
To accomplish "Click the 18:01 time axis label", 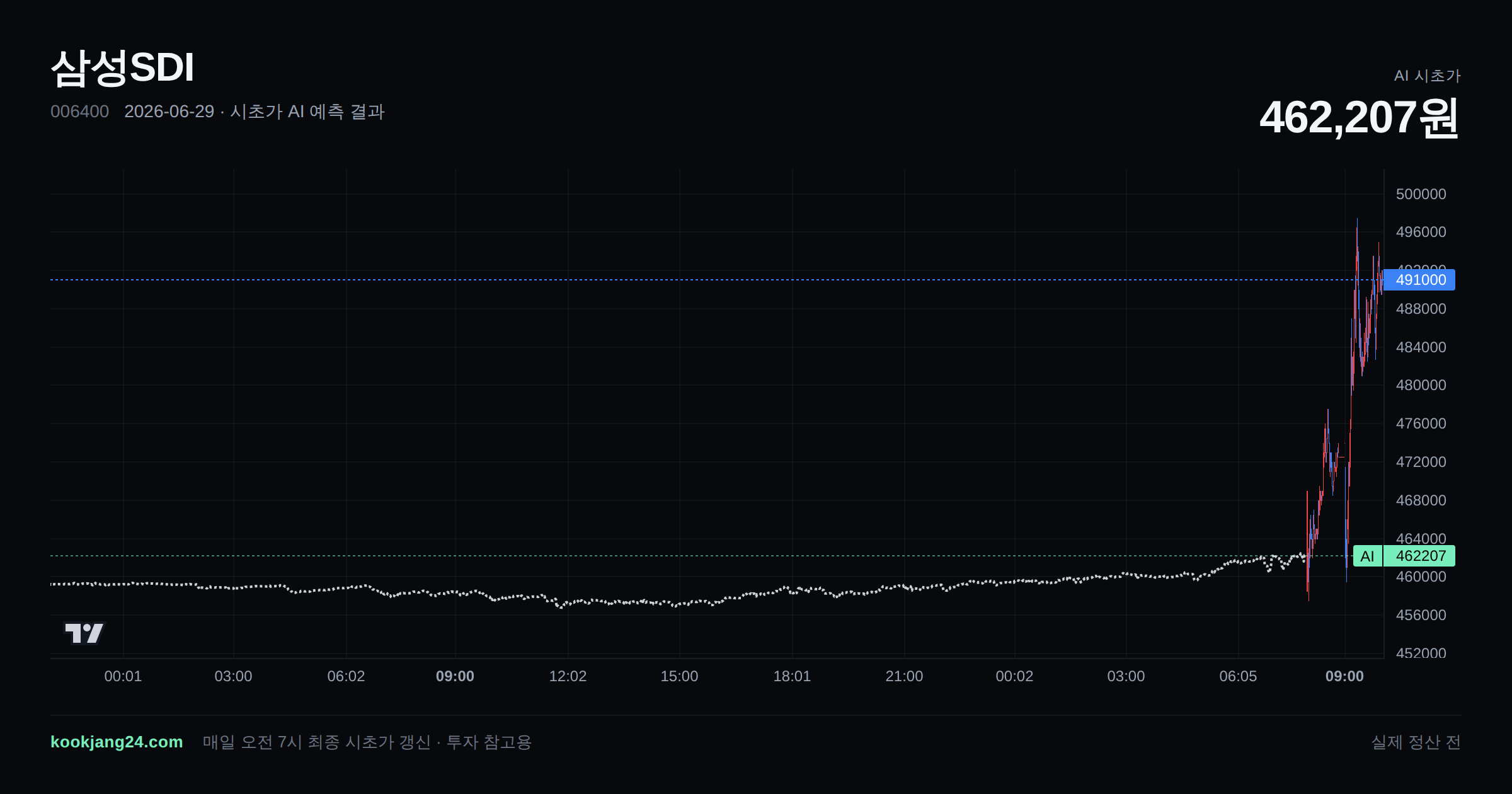I will [x=792, y=676].
